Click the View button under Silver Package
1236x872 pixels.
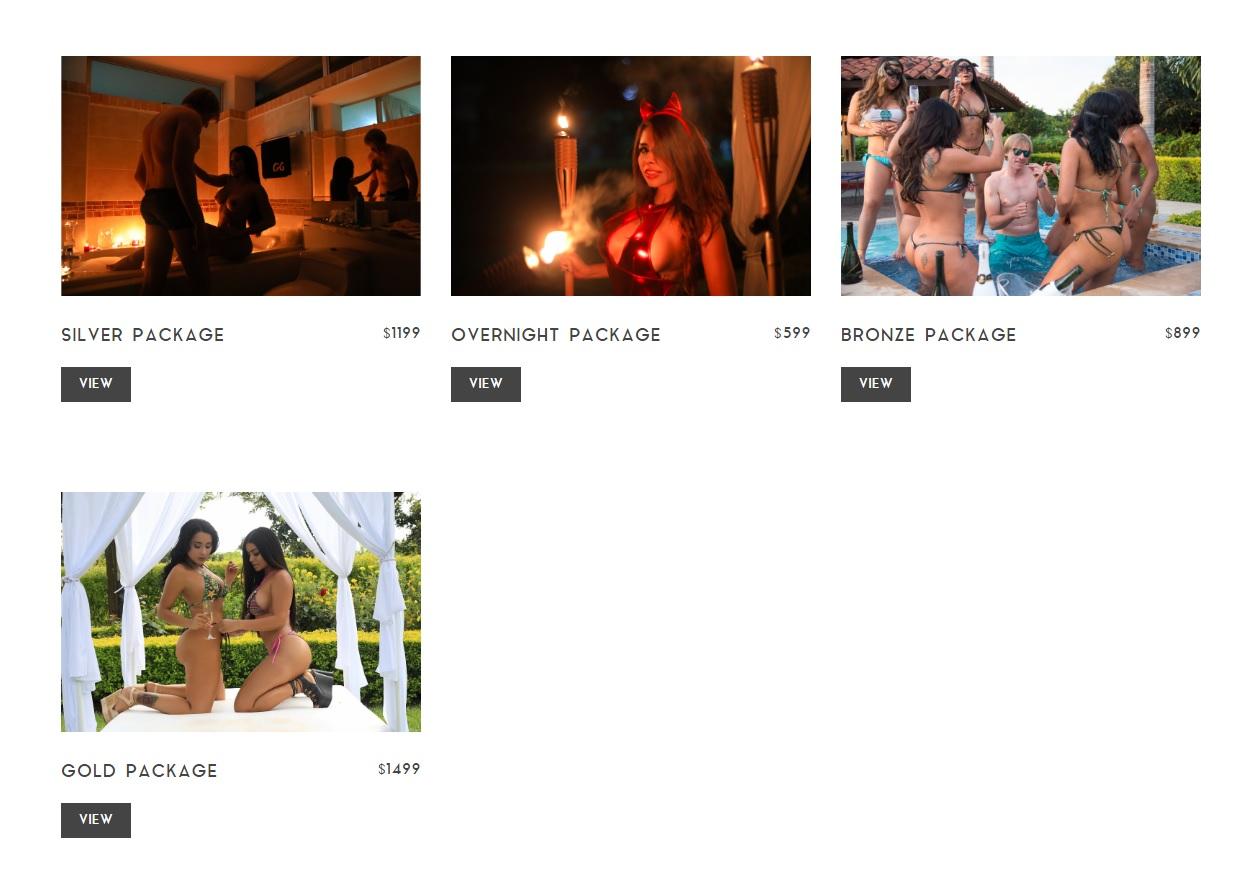click(96, 384)
